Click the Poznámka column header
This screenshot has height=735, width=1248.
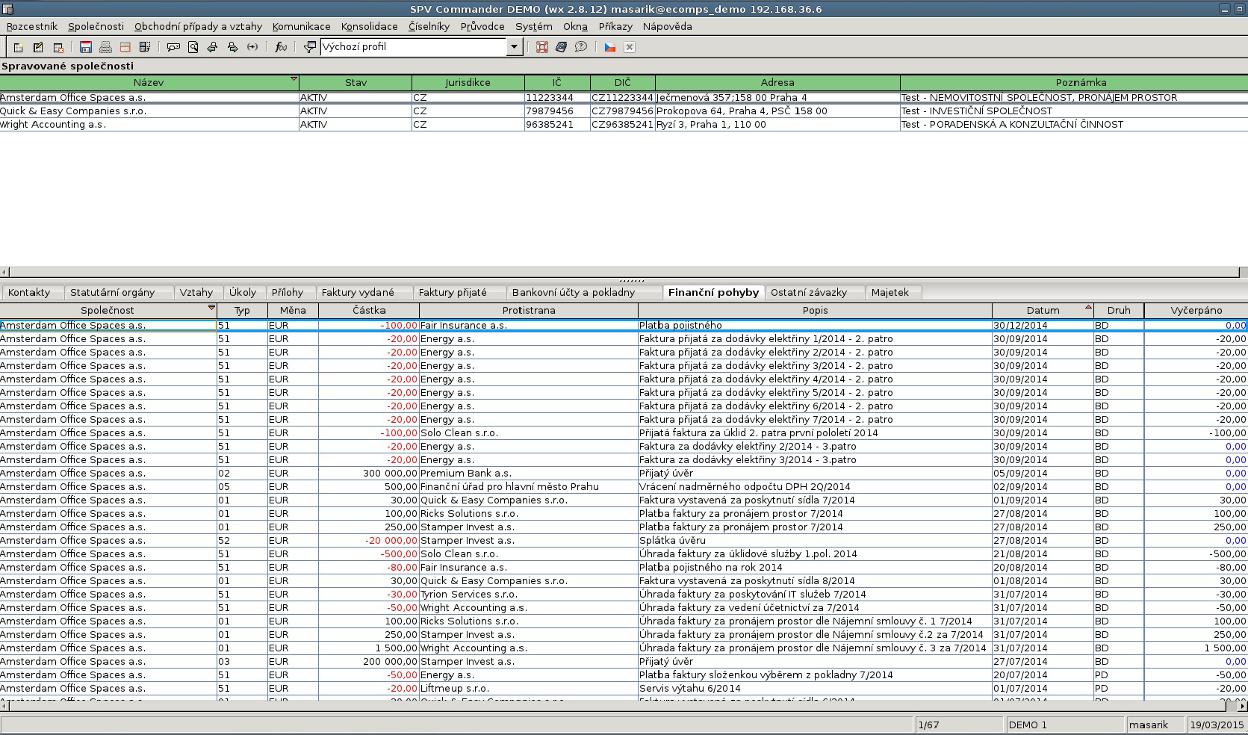point(1080,82)
